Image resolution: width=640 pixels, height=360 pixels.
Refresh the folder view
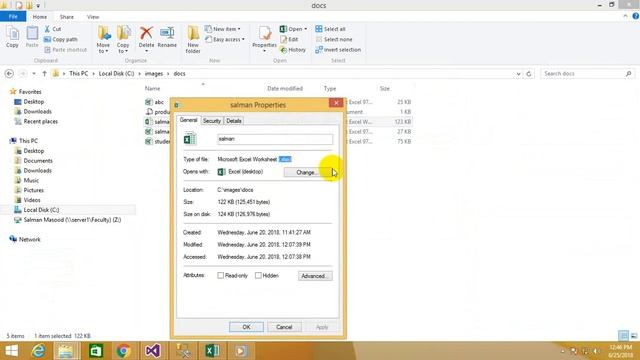(x=529, y=74)
